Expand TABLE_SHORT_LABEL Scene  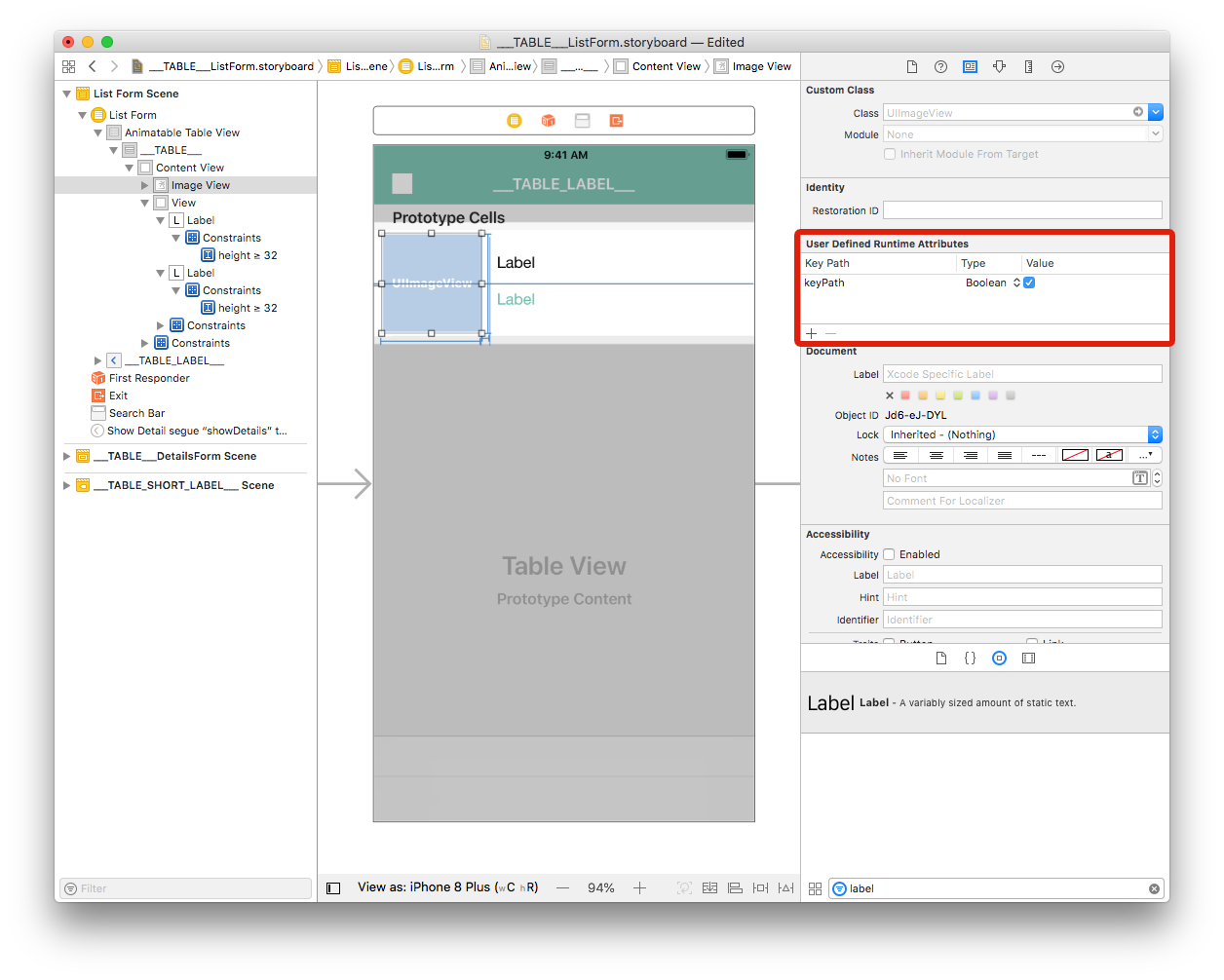[67, 485]
